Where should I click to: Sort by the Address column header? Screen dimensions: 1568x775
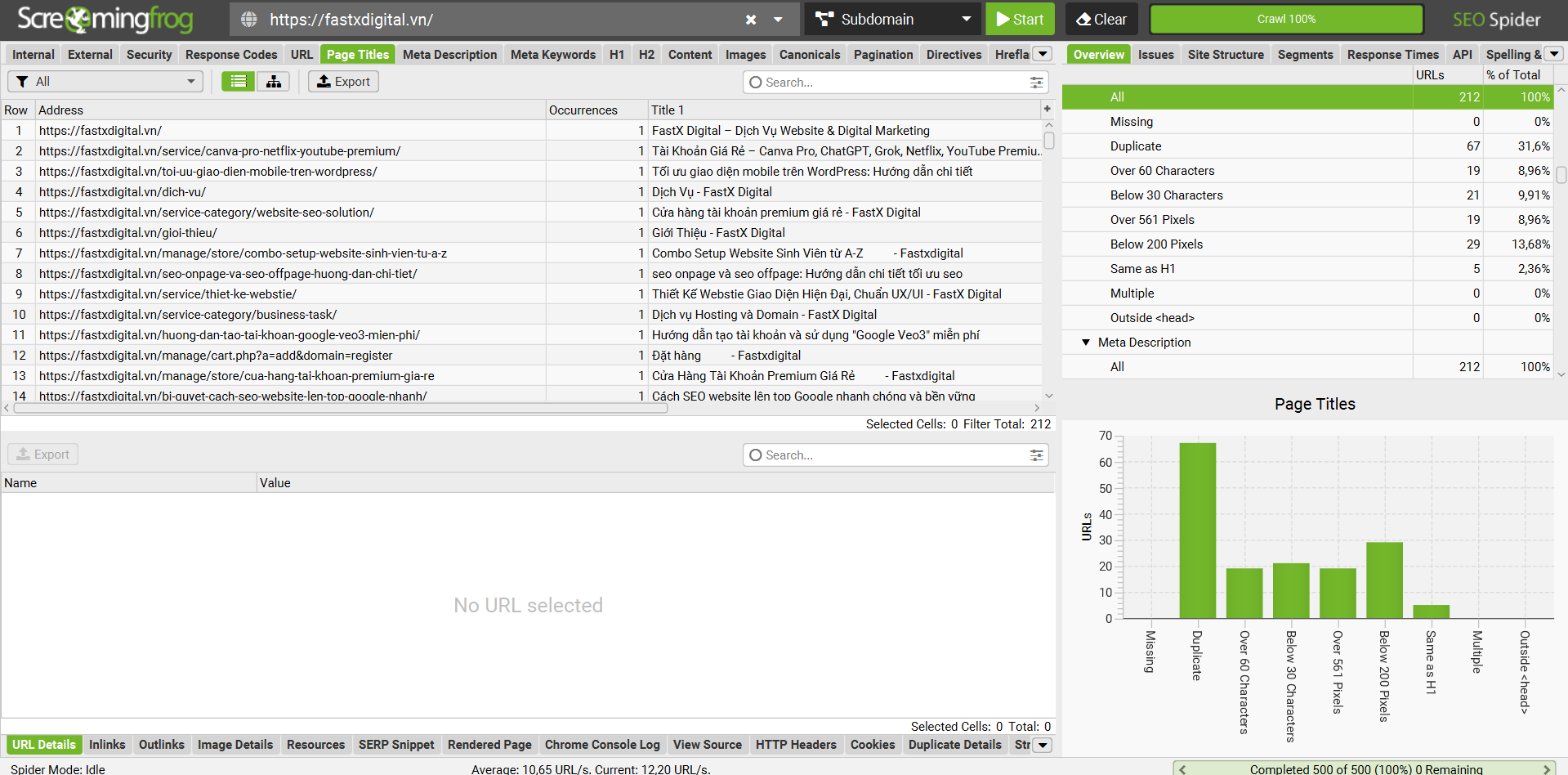[x=290, y=110]
